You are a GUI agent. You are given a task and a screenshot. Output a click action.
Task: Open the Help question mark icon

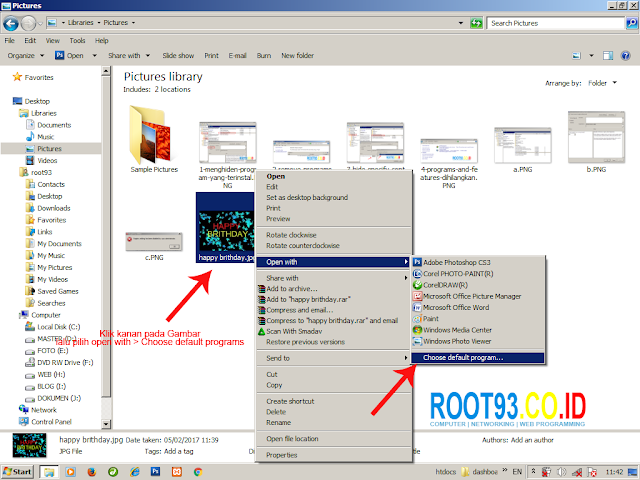coord(625,56)
